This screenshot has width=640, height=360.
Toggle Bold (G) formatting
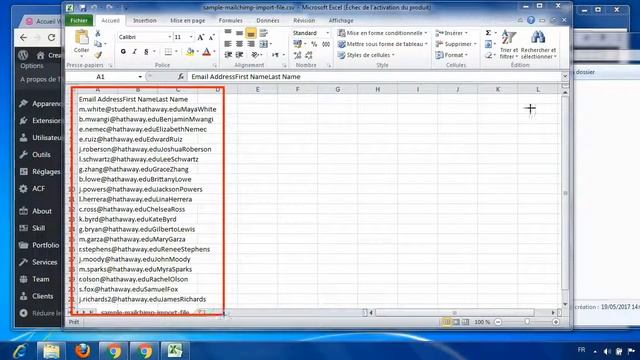click(x=123, y=51)
